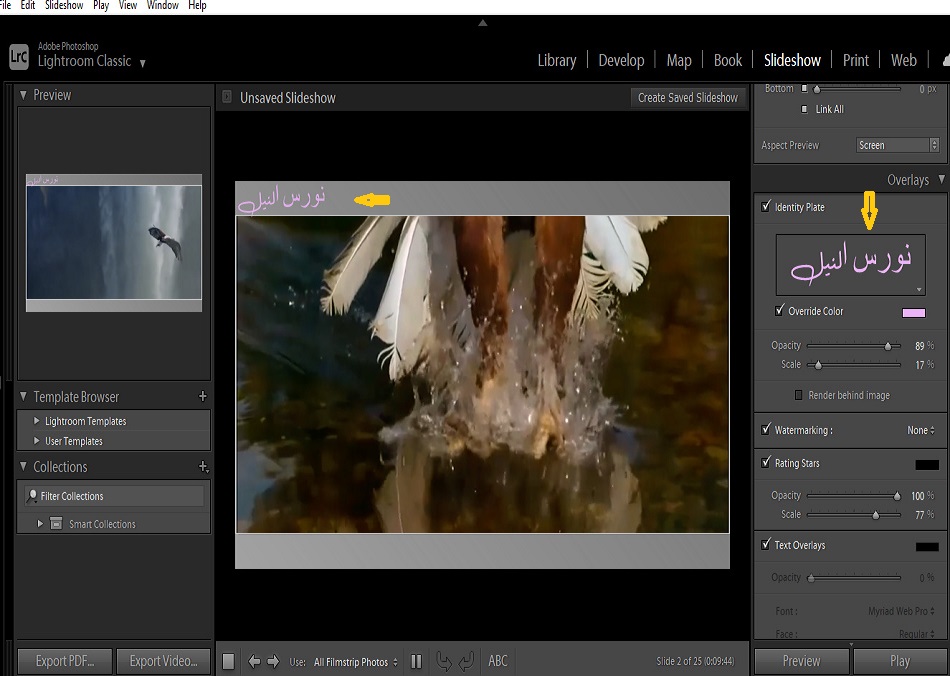Viewport: 950px width, 676px height.
Task: Add new template with plus icon
Action: tap(203, 397)
